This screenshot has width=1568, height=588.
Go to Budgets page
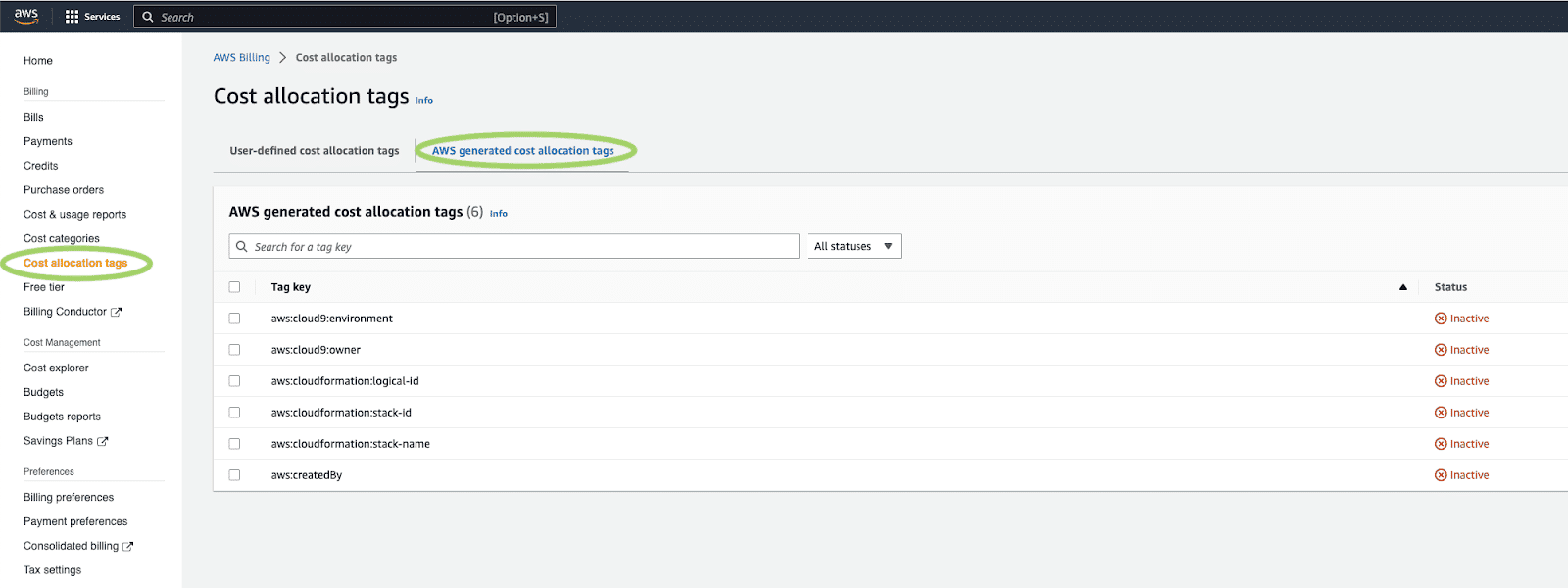pyautogui.click(x=43, y=392)
